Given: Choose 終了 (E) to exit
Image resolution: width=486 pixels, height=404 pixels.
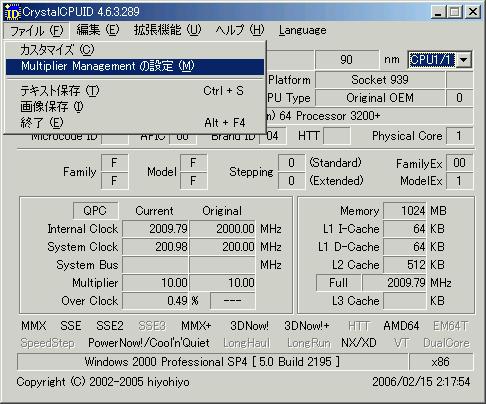Looking at the screenshot, I should click(x=135, y=123).
